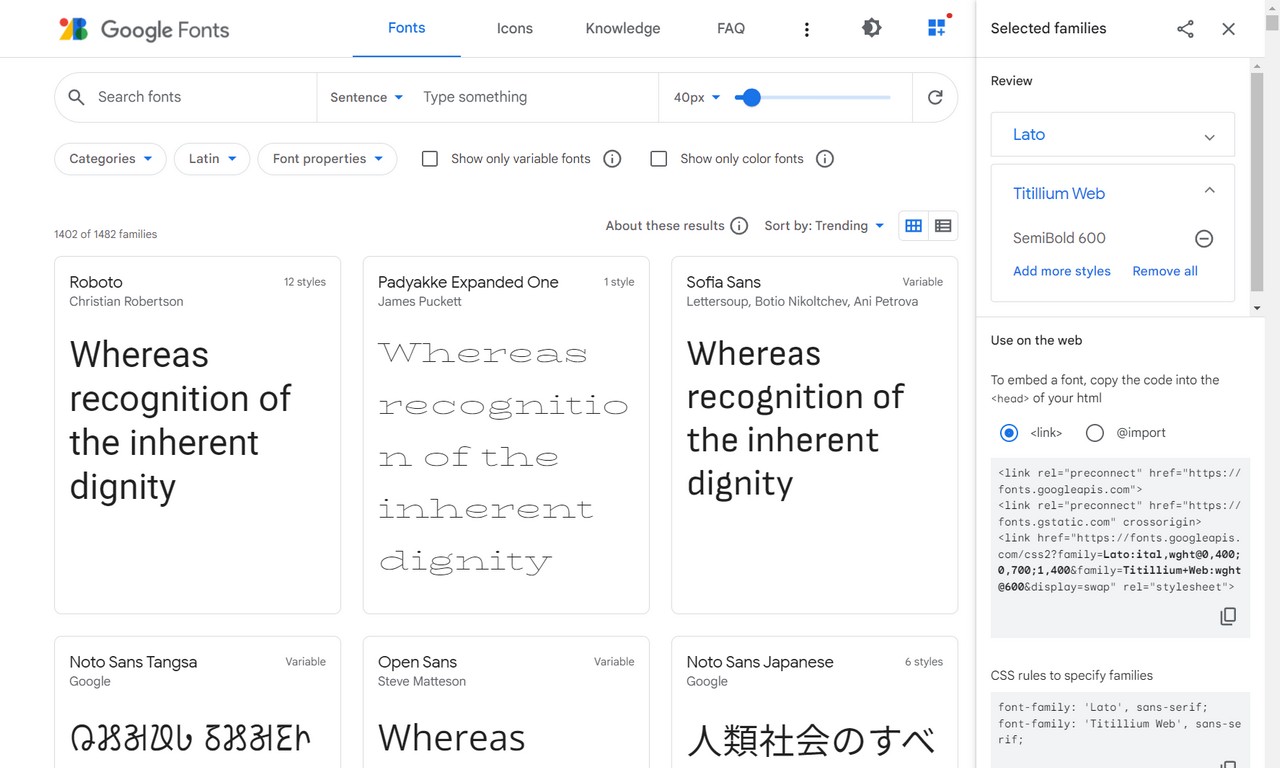Open the Noto Sans Tangsa font card
The width and height of the screenshot is (1280, 768).
(197, 702)
